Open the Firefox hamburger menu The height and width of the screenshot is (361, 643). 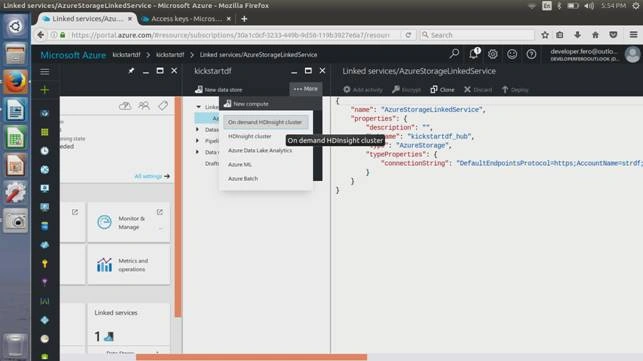633,35
